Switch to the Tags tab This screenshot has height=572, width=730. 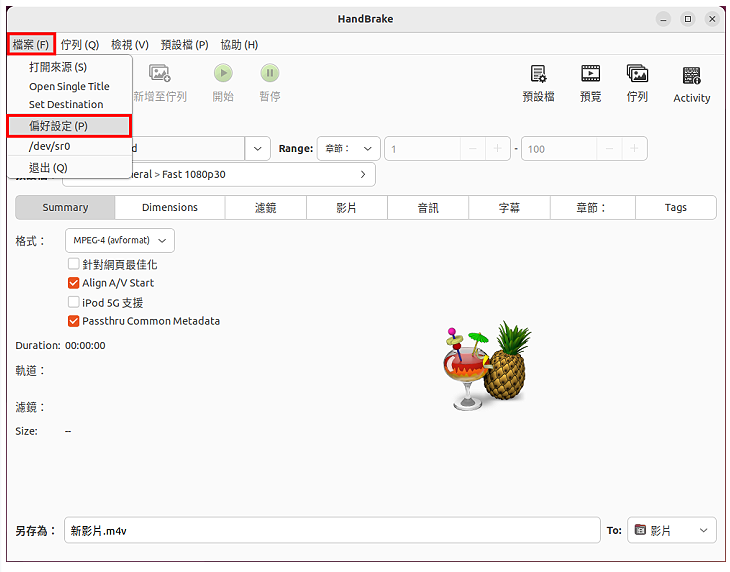[x=676, y=208]
